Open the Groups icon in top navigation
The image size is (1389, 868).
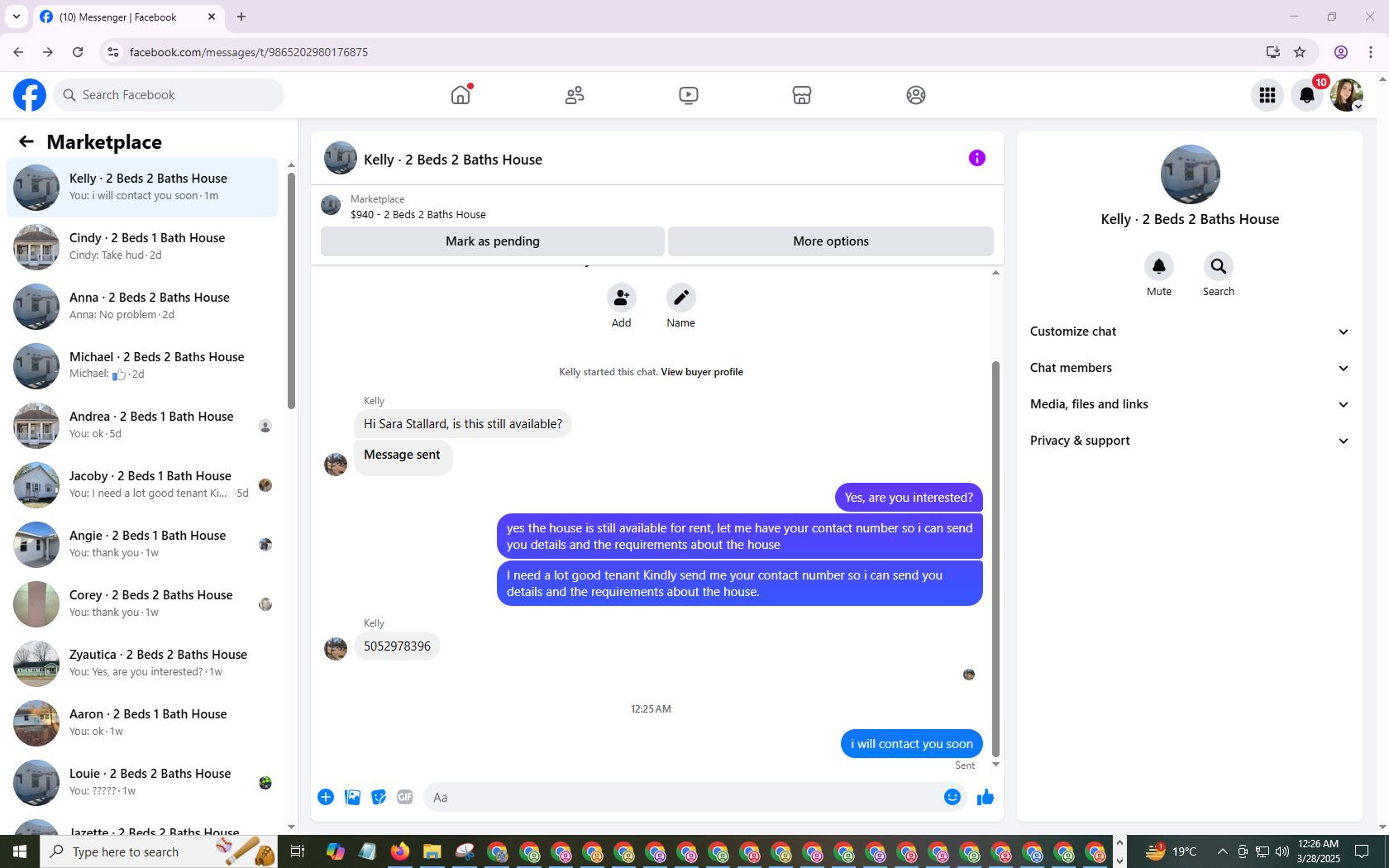[x=916, y=95]
